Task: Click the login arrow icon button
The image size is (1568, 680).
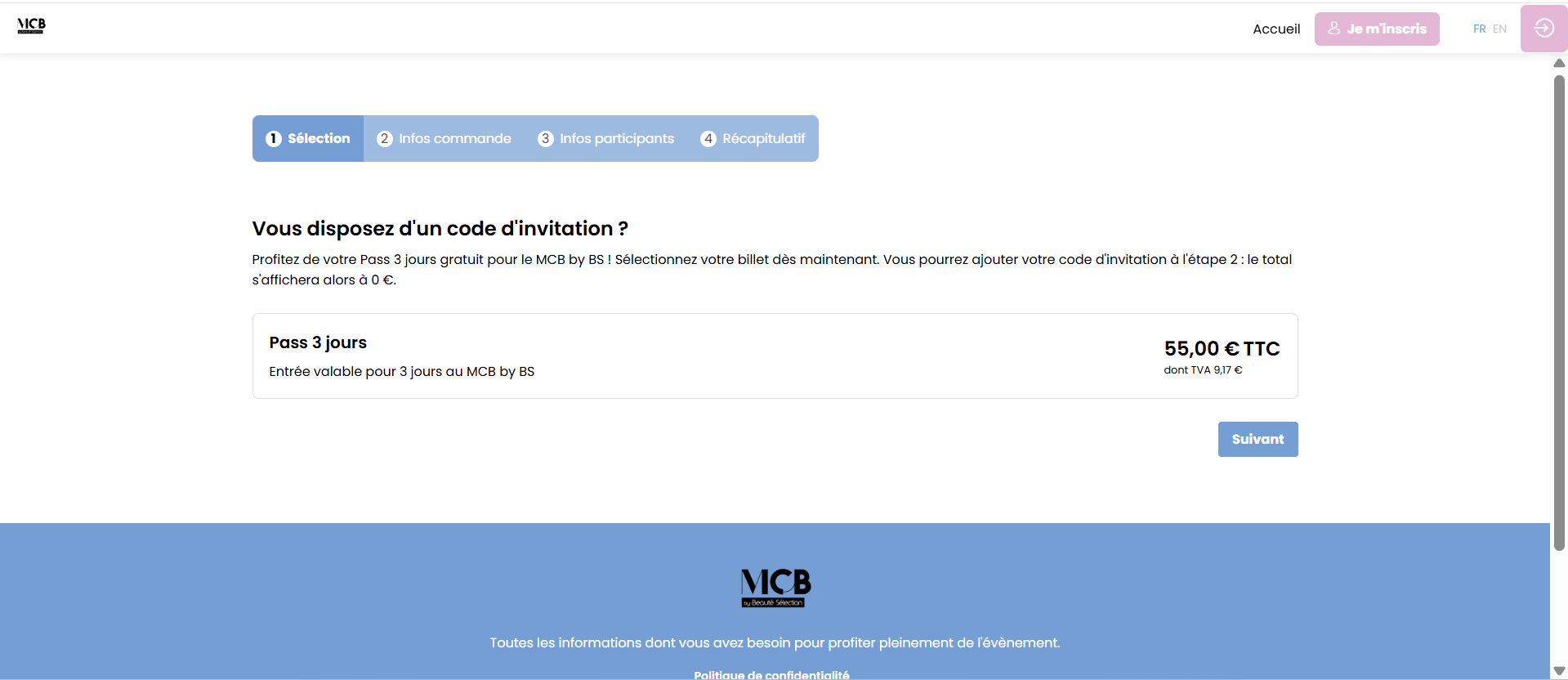Action: click(x=1543, y=29)
